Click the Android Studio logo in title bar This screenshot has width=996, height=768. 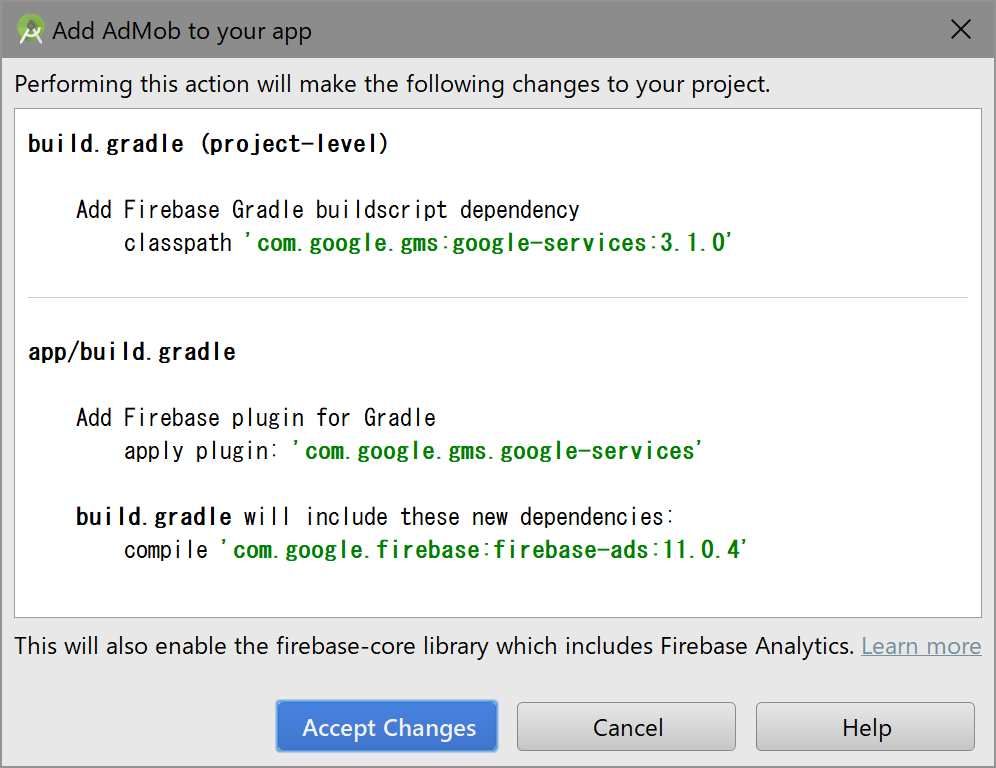[x=31, y=30]
